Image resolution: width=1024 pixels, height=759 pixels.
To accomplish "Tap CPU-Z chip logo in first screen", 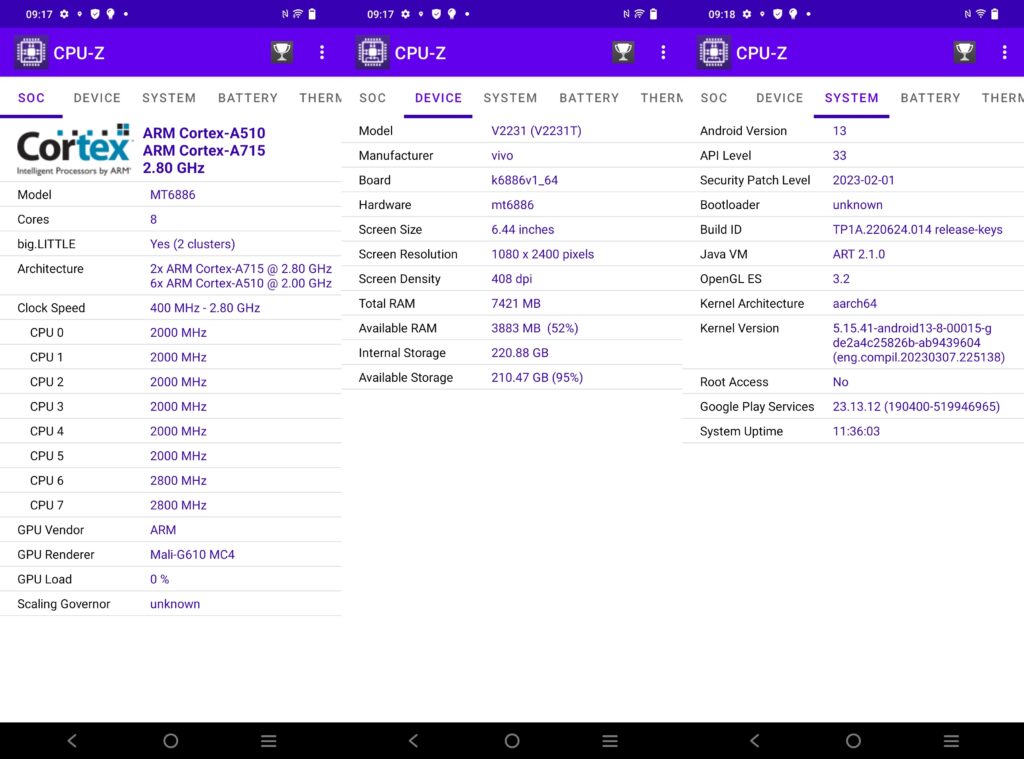I will [x=31, y=53].
